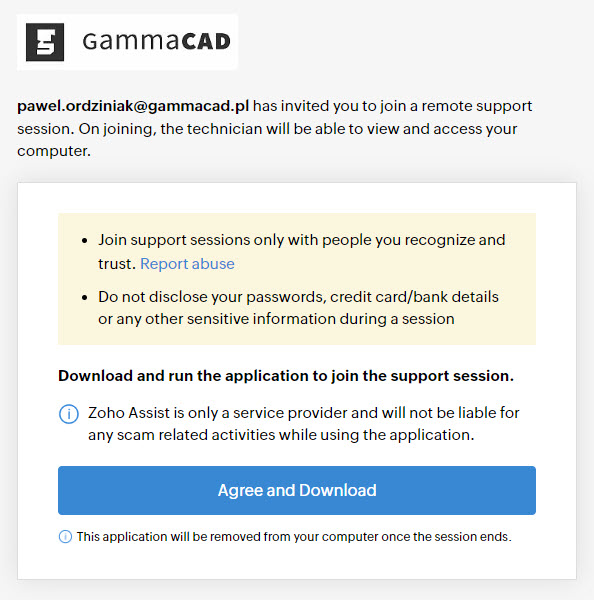Open the Report abuse link
Screen dimensions: 594x600
pos(187,264)
